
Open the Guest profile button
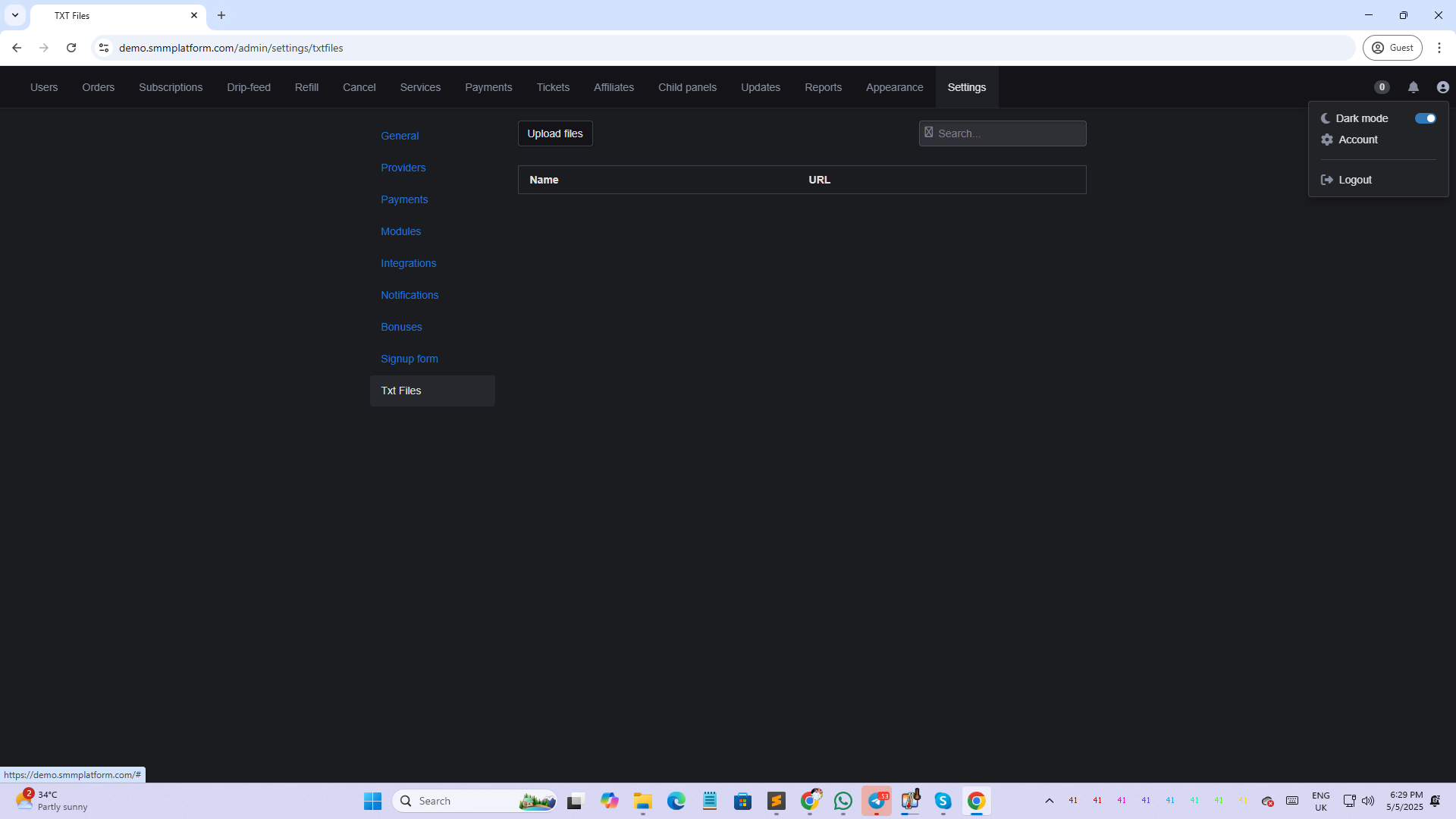(1392, 48)
